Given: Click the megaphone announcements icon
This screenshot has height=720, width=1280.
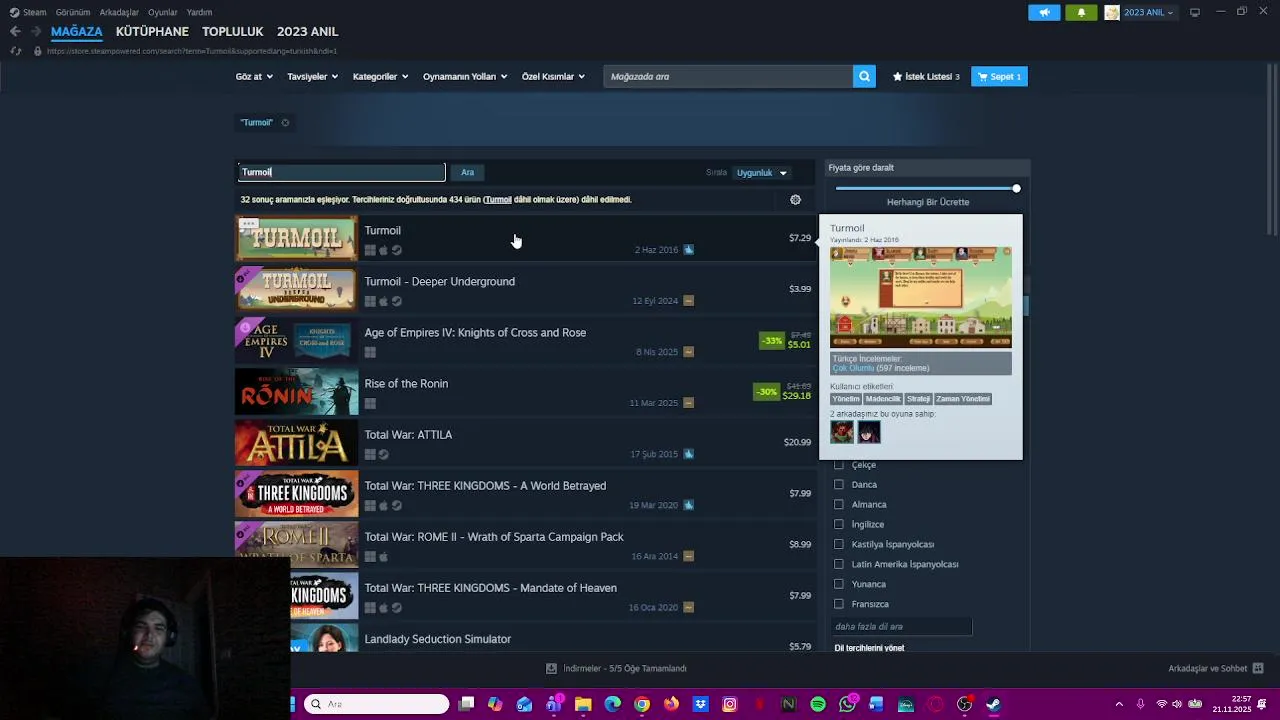Looking at the screenshot, I should (x=1044, y=12).
